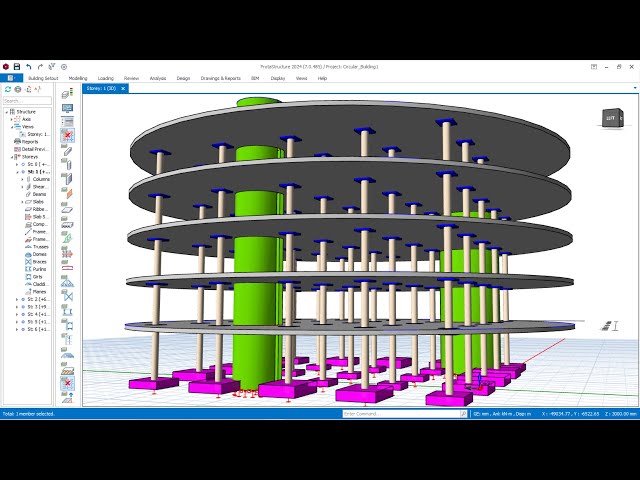This screenshot has height=480, width=640.
Task: Click the 3D view orientation cube
Action: (x=612, y=118)
